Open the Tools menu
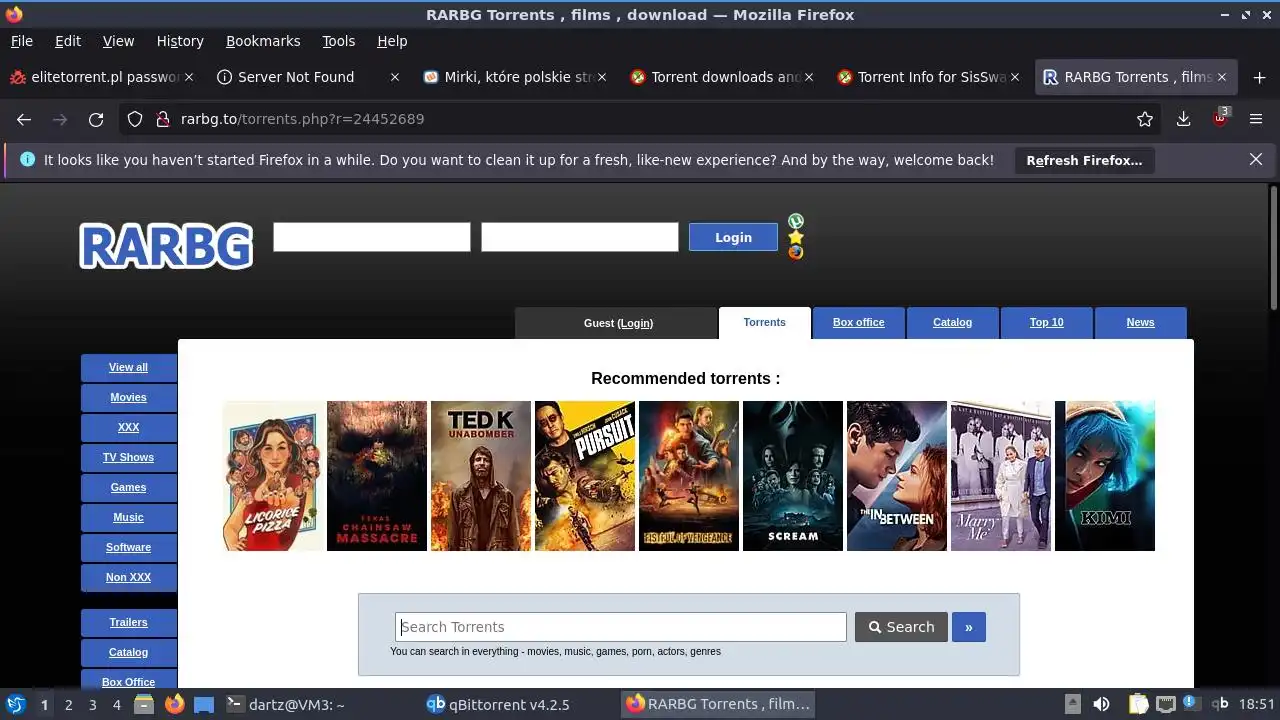The image size is (1280, 720). click(x=338, y=41)
